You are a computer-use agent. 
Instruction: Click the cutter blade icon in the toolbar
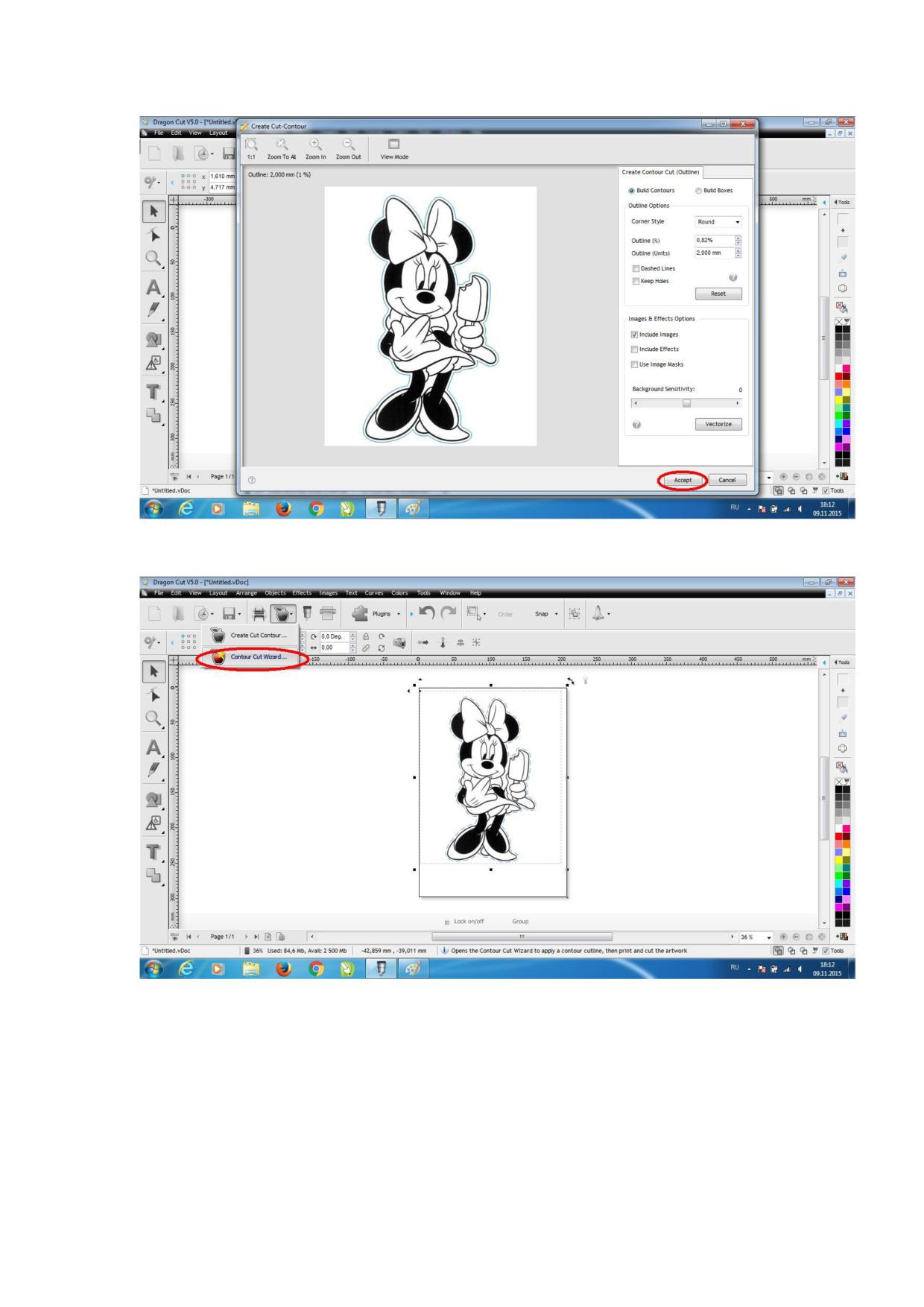click(x=307, y=613)
